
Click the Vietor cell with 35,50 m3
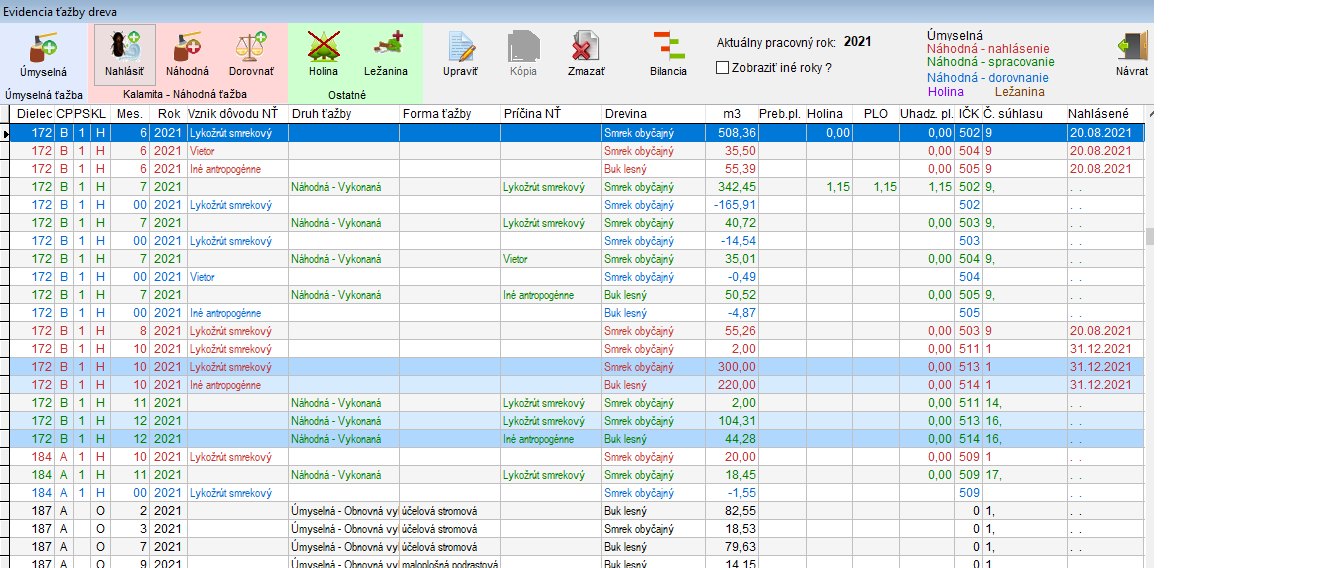click(203, 150)
